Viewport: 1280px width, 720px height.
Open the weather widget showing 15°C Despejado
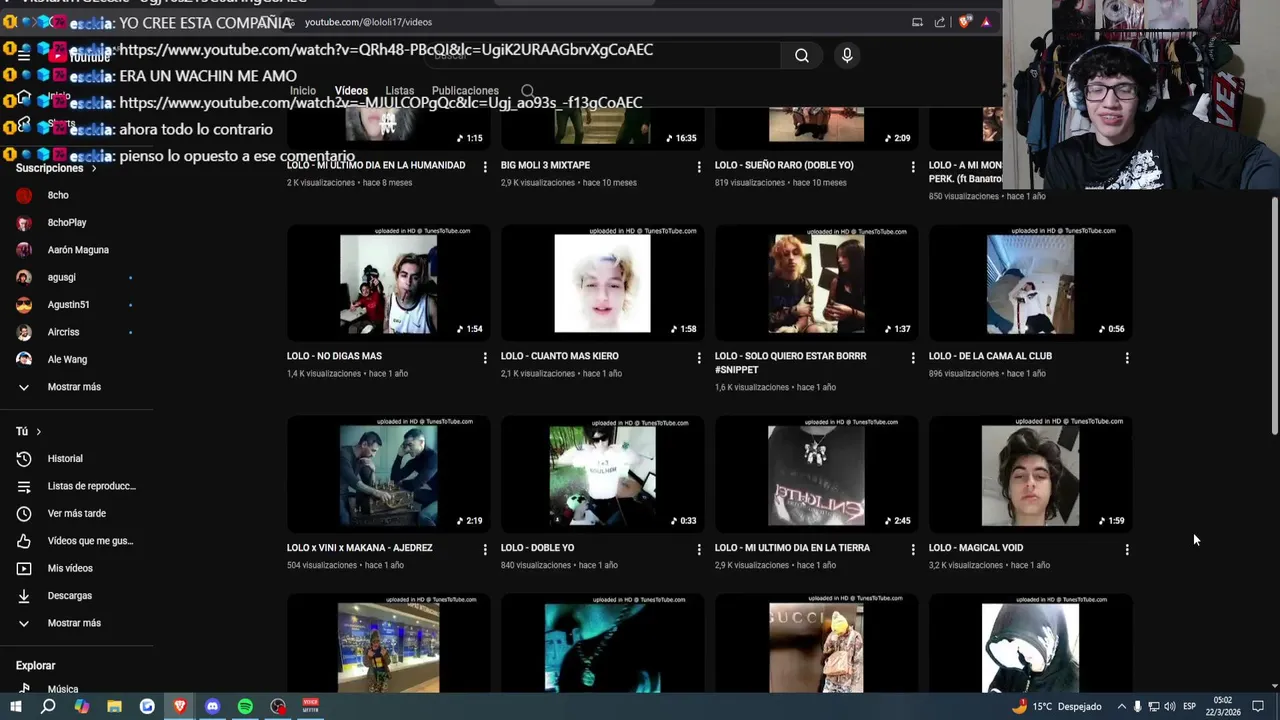point(1057,707)
